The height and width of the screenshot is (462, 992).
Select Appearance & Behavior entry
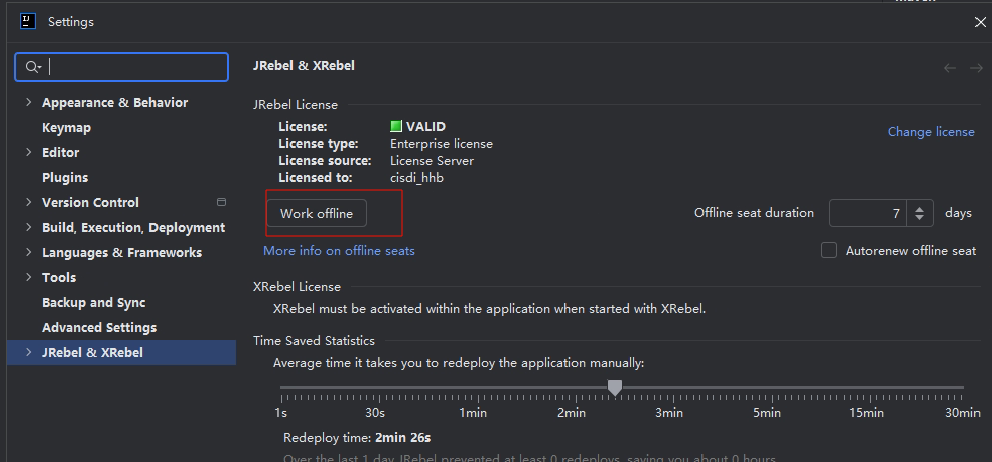[115, 103]
